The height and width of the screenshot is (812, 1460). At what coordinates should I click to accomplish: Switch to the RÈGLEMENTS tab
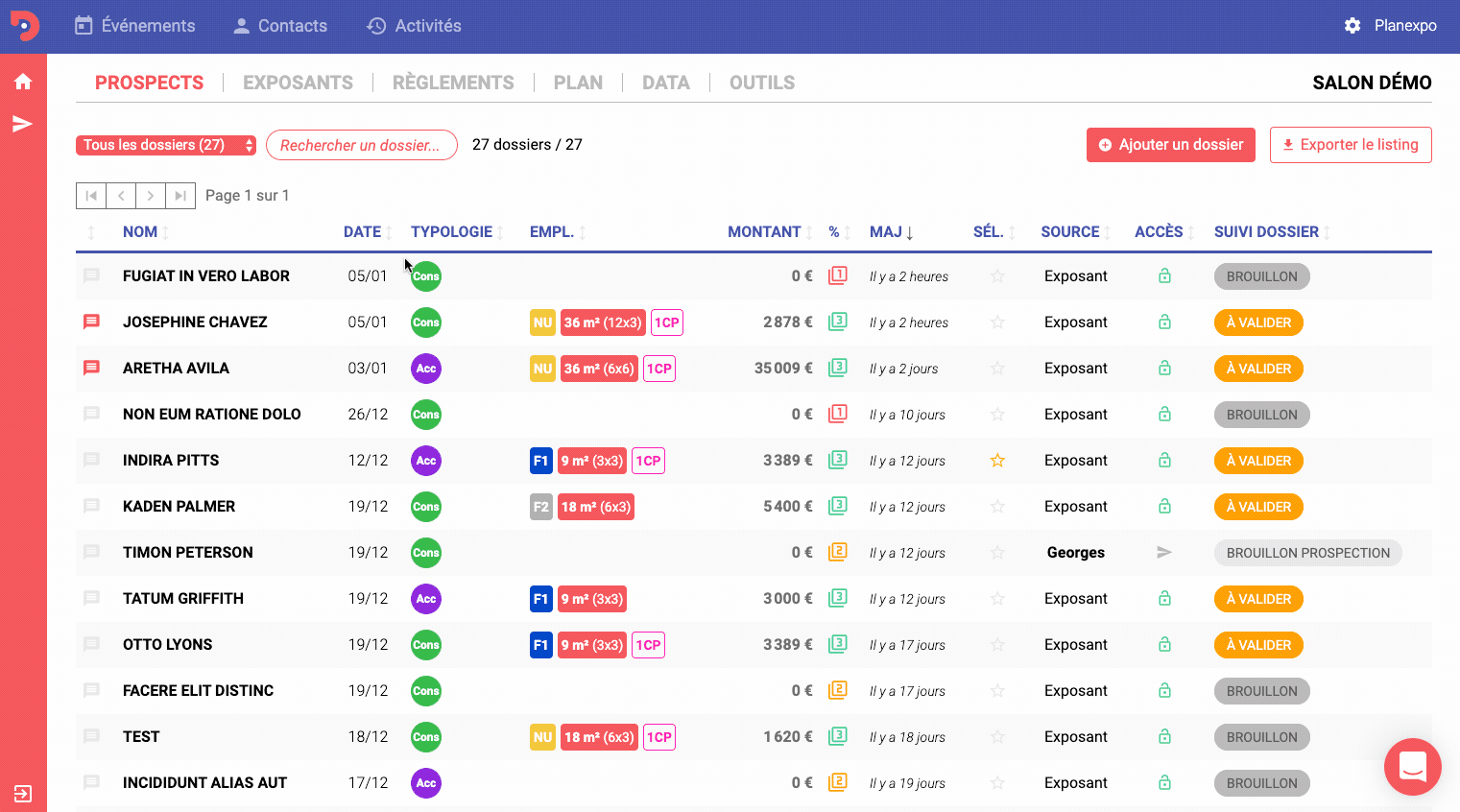(x=453, y=83)
